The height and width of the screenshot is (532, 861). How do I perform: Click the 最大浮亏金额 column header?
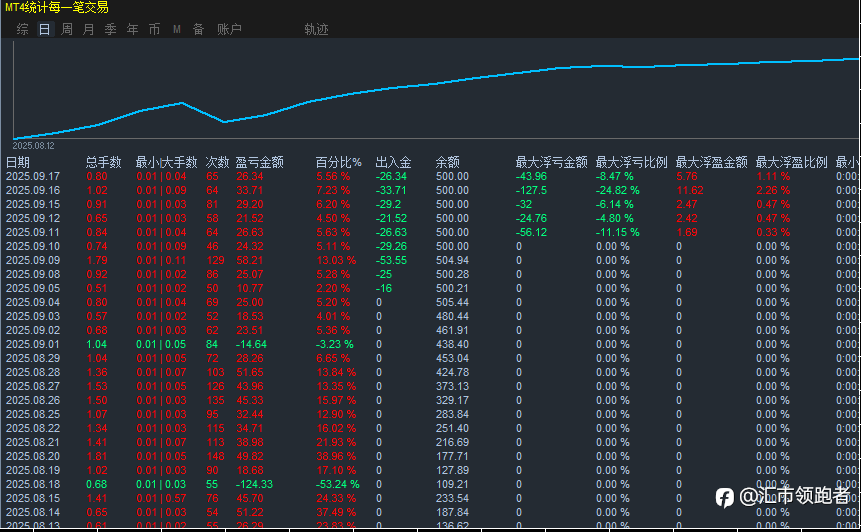pyautogui.click(x=551, y=162)
